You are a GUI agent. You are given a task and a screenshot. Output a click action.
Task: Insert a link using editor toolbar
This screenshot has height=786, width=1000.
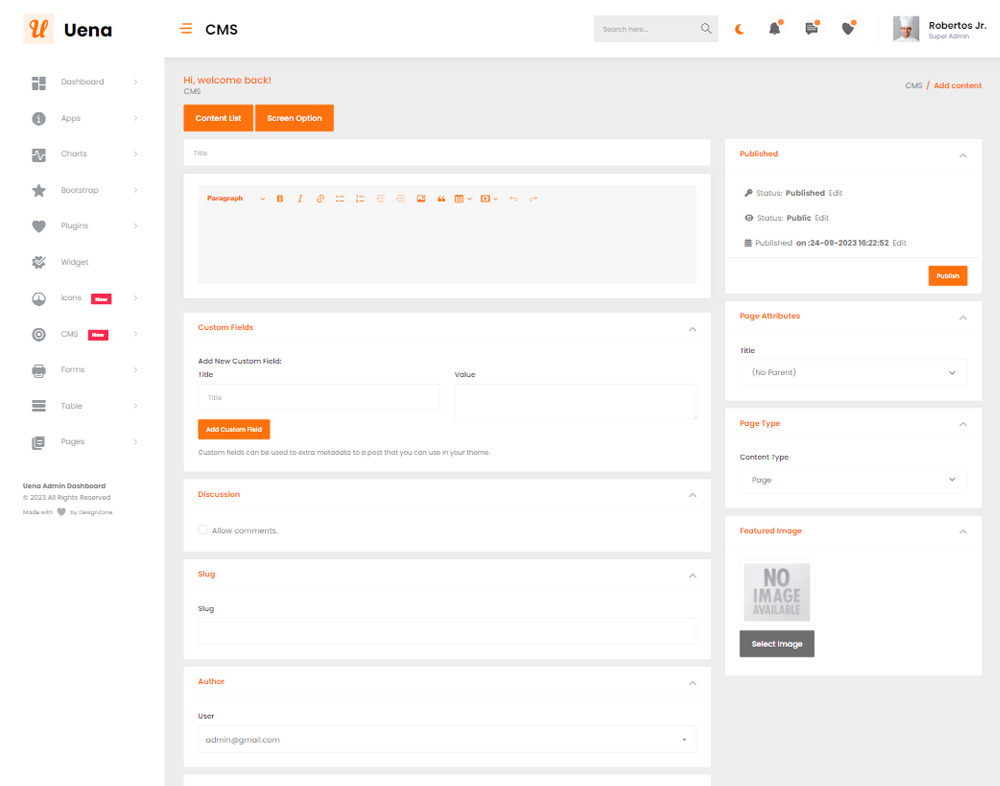[x=320, y=199]
